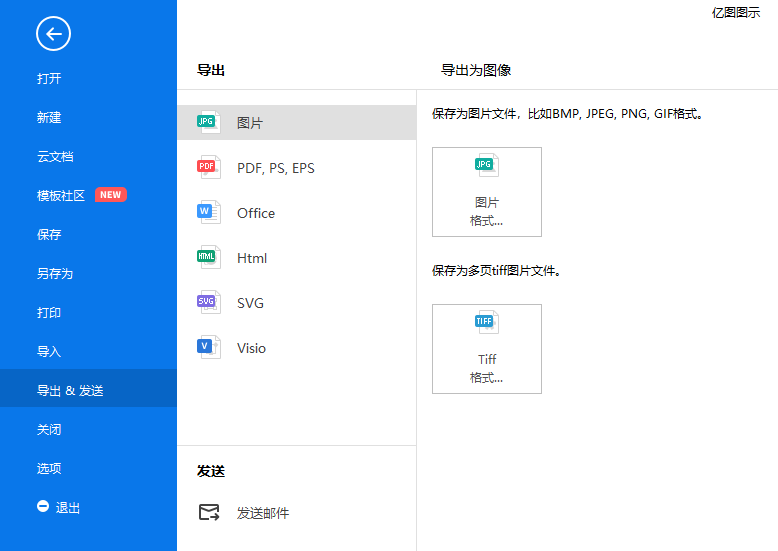Click the 亿图图示 title text

pos(736,12)
